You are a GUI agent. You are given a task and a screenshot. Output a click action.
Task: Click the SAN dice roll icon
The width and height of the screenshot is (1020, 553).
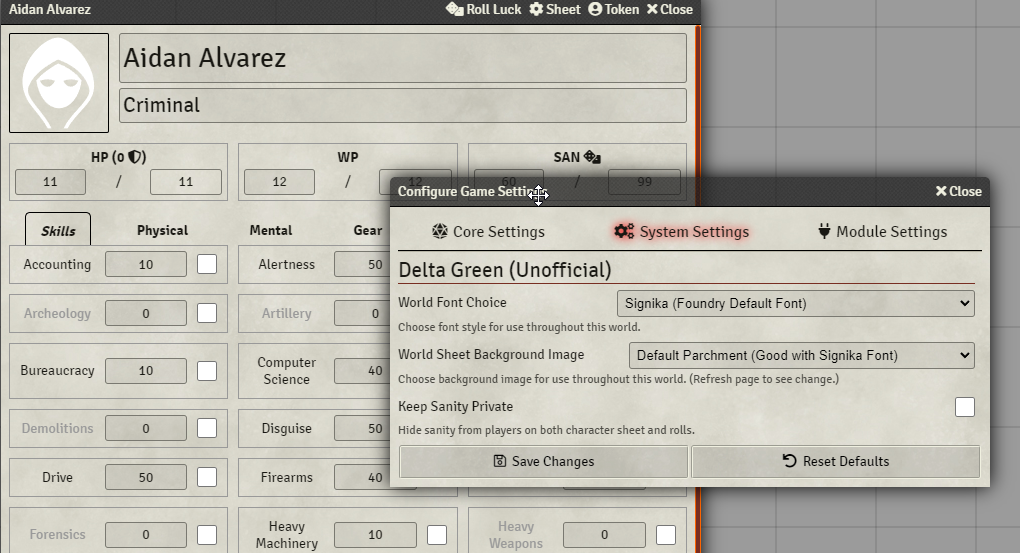click(x=592, y=157)
